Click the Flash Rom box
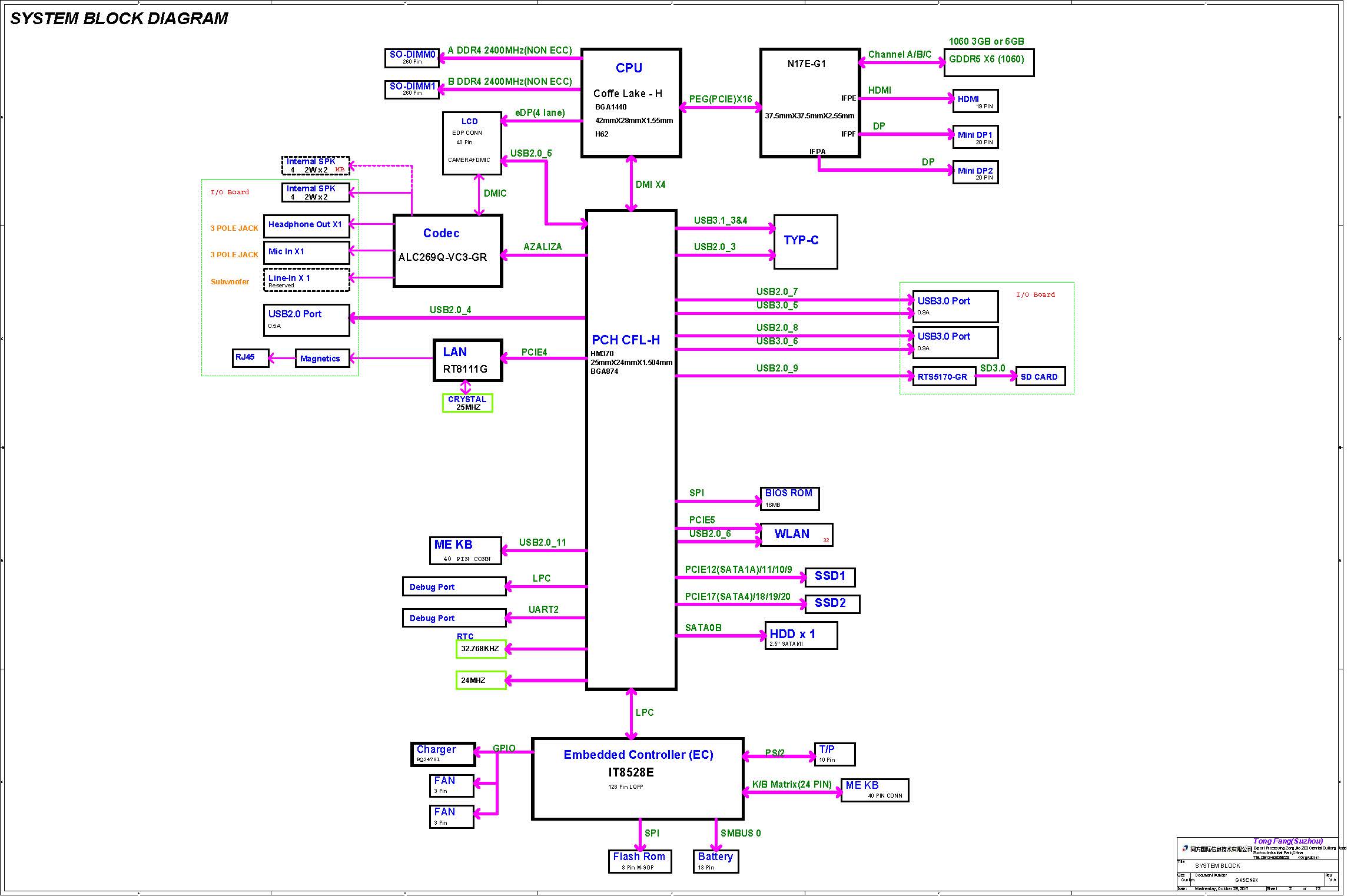Screen dimensions: 1354x896 pos(639,861)
